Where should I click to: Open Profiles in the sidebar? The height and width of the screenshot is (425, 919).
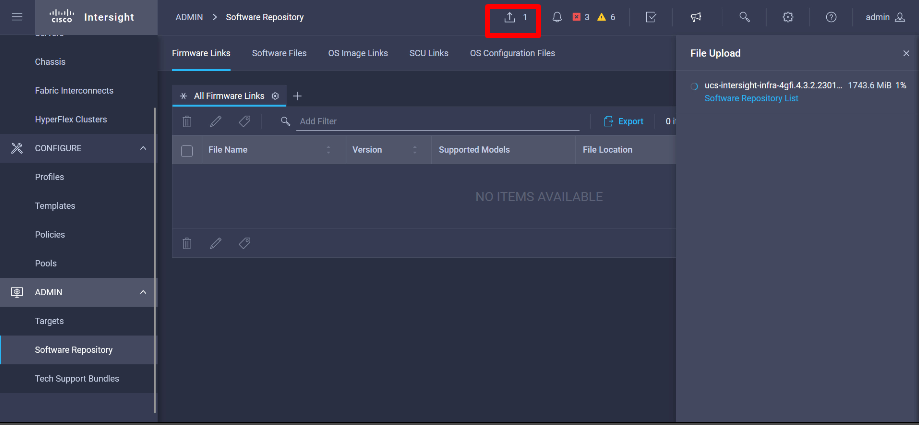(49, 177)
